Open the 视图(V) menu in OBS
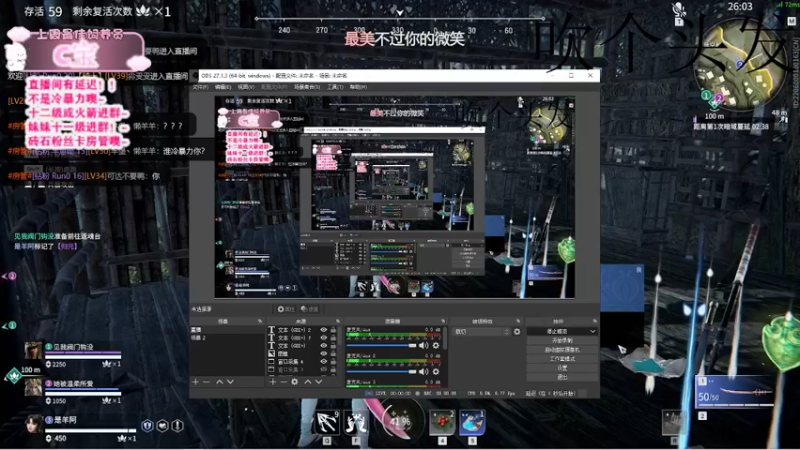The image size is (800, 450). [x=246, y=87]
